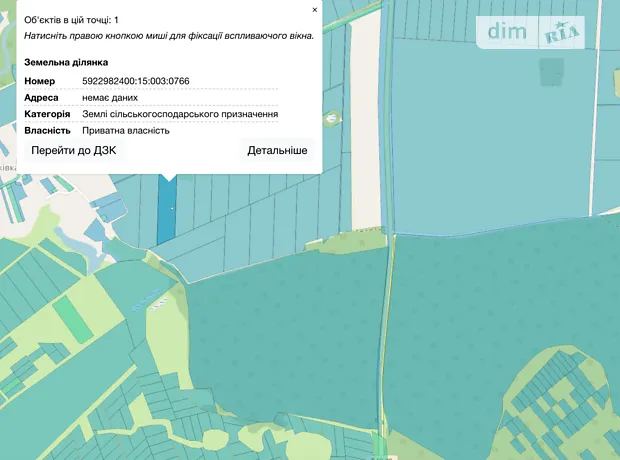Close the parcel info popup
Viewport: 620px width, 460px height.
coord(315,10)
